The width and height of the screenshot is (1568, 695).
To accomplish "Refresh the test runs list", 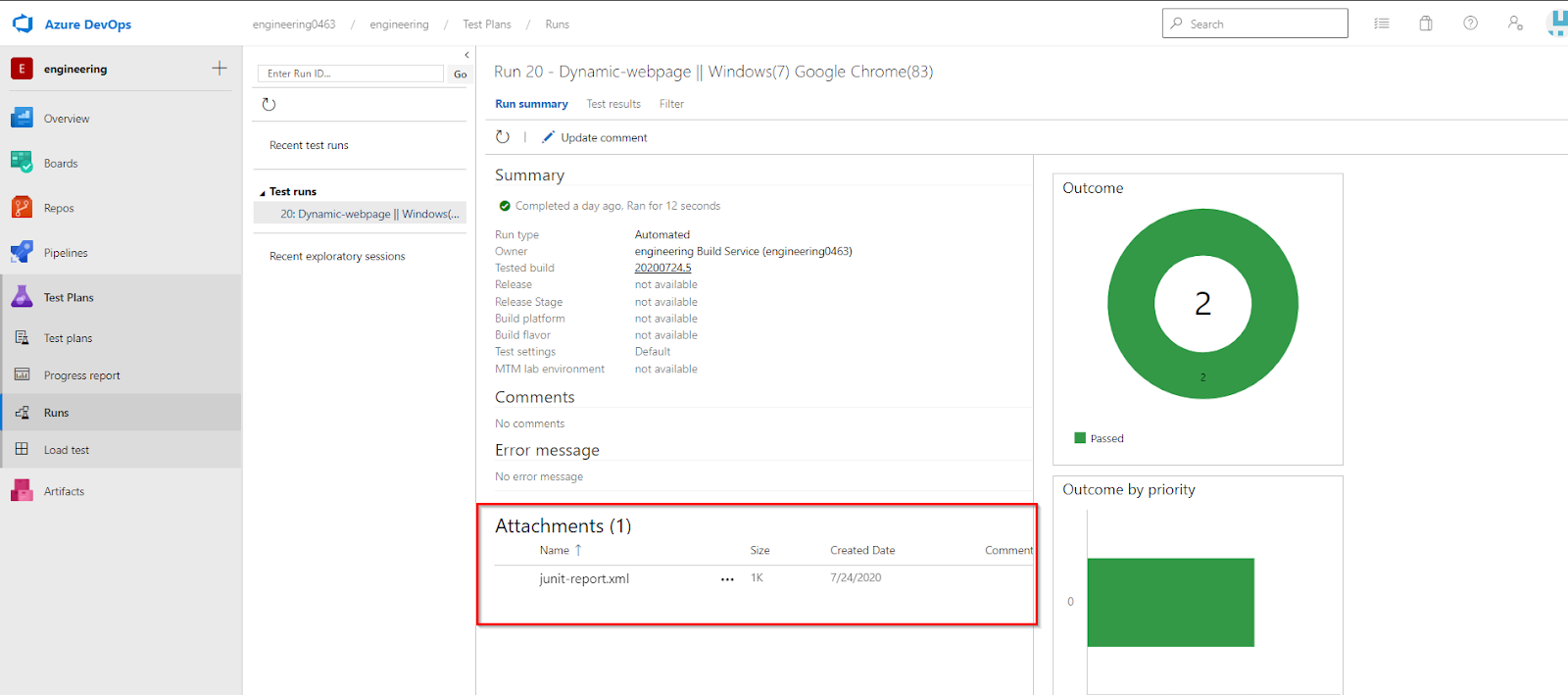I will coord(269,104).
